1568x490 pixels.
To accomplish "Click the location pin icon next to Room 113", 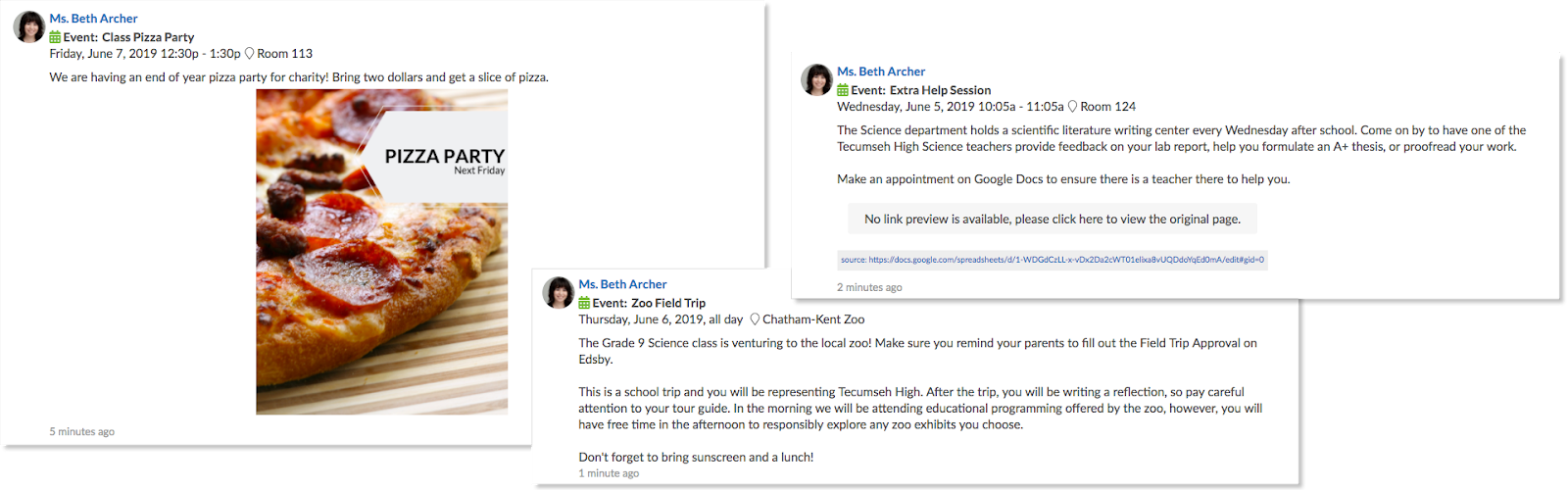I will coord(249,54).
